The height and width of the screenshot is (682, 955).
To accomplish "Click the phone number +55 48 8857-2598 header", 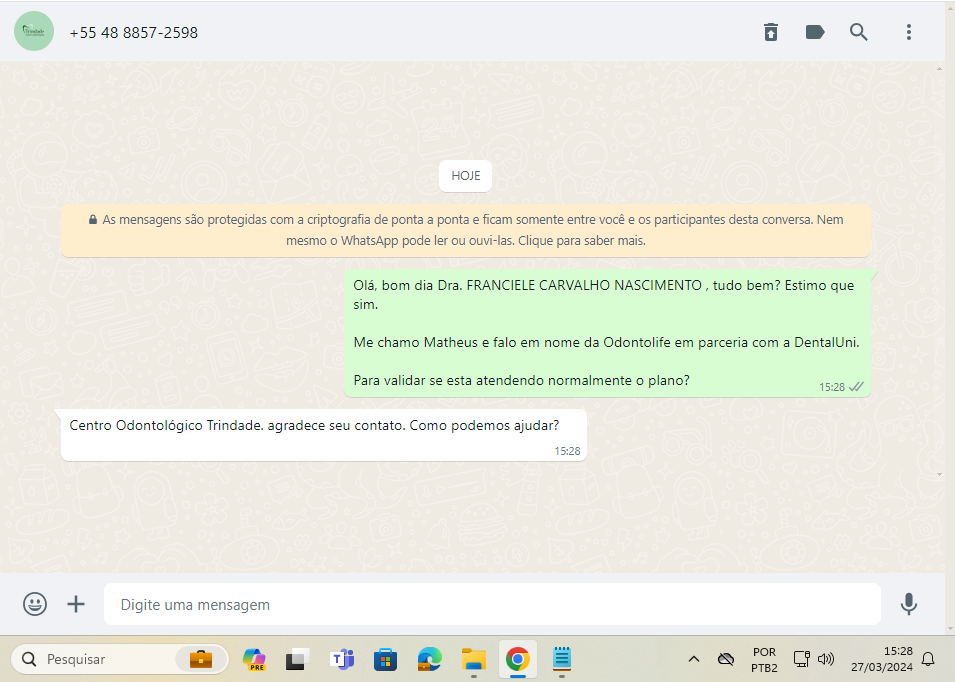I will coord(133,33).
